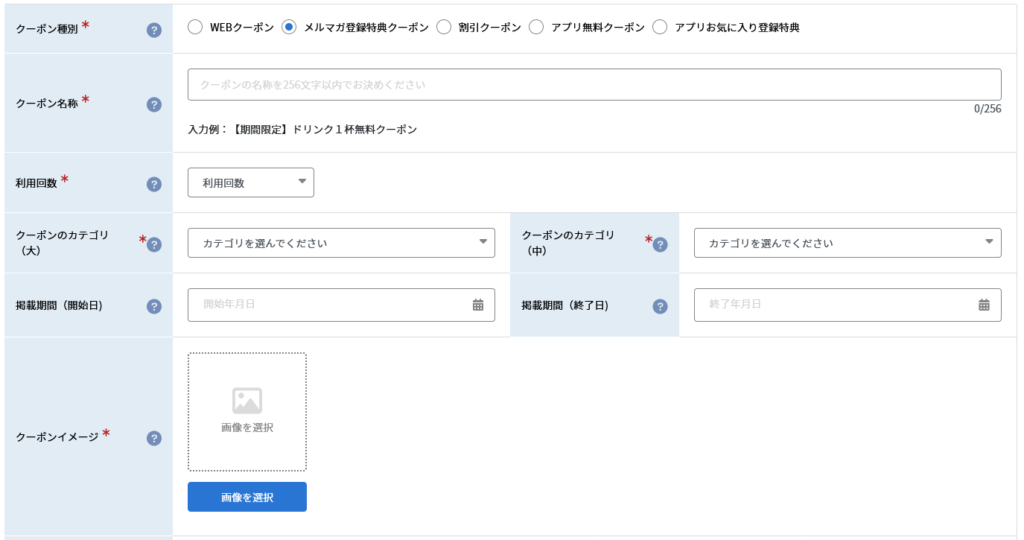Choose the 割引クーポン radio button
The width and height of the screenshot is (1024, 540).
(443, 27)
